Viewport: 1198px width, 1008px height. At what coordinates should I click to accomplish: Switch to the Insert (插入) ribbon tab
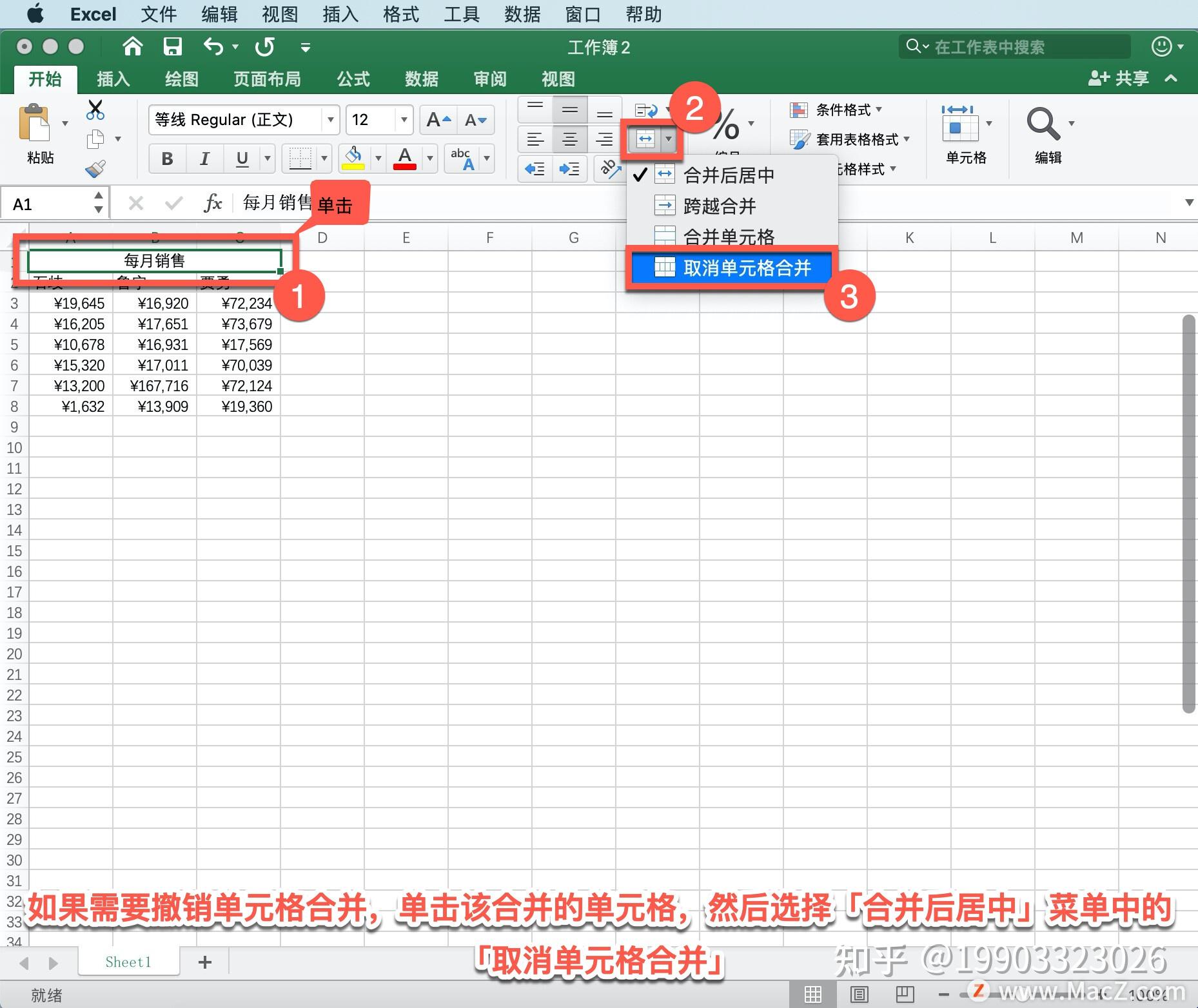tap(113, 79)
